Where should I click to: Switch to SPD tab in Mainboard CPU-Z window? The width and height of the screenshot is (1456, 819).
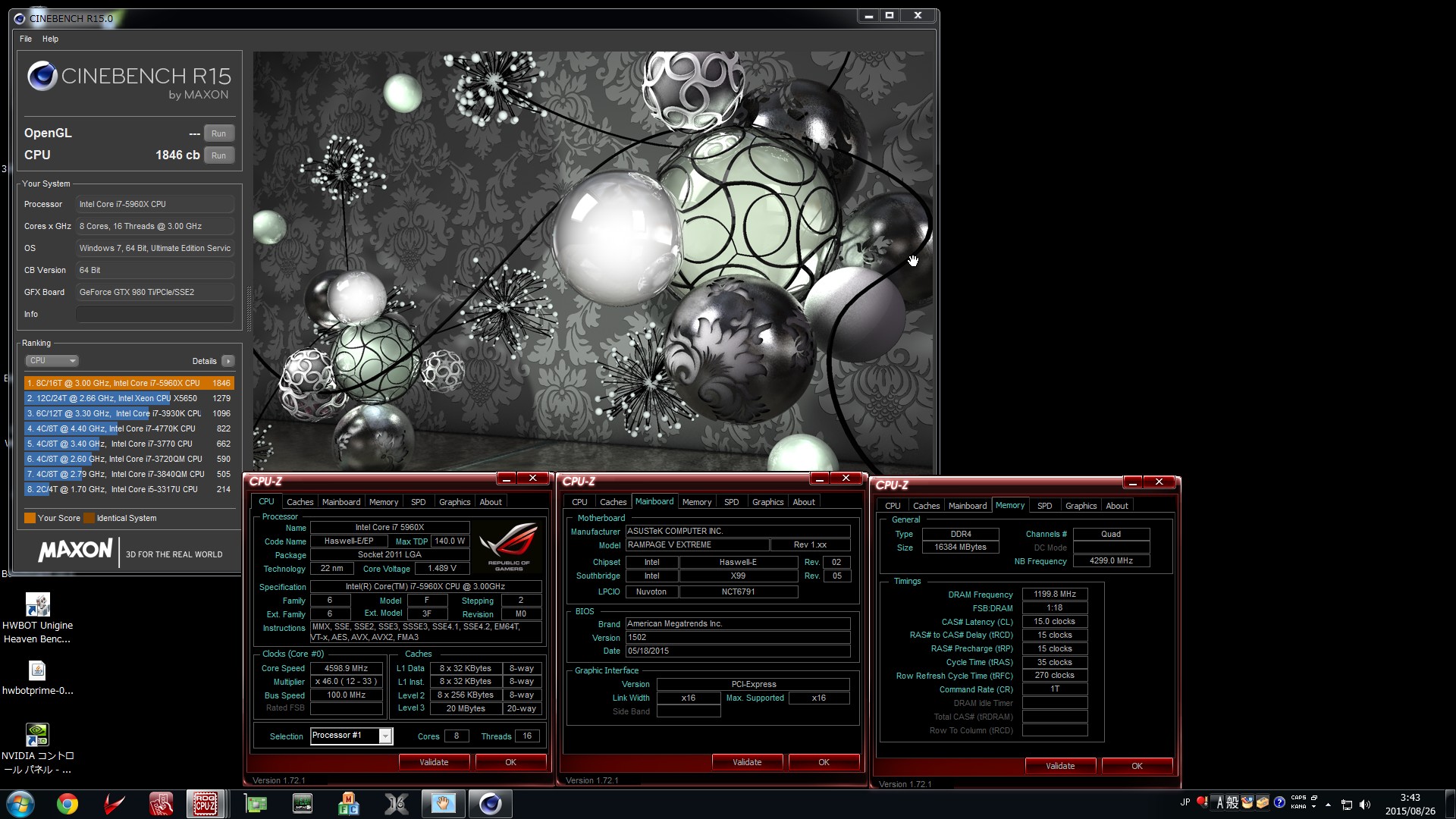[731, 502]
